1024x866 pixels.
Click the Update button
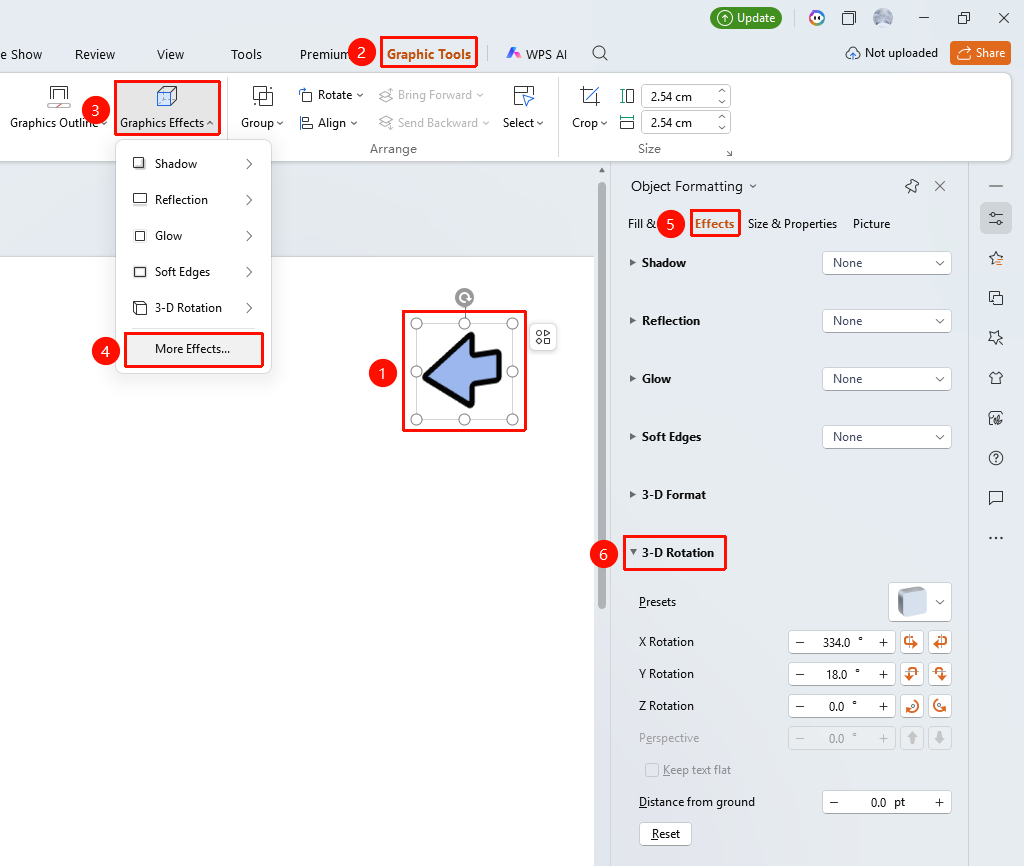pyautogui.click(x=746, y=18)
